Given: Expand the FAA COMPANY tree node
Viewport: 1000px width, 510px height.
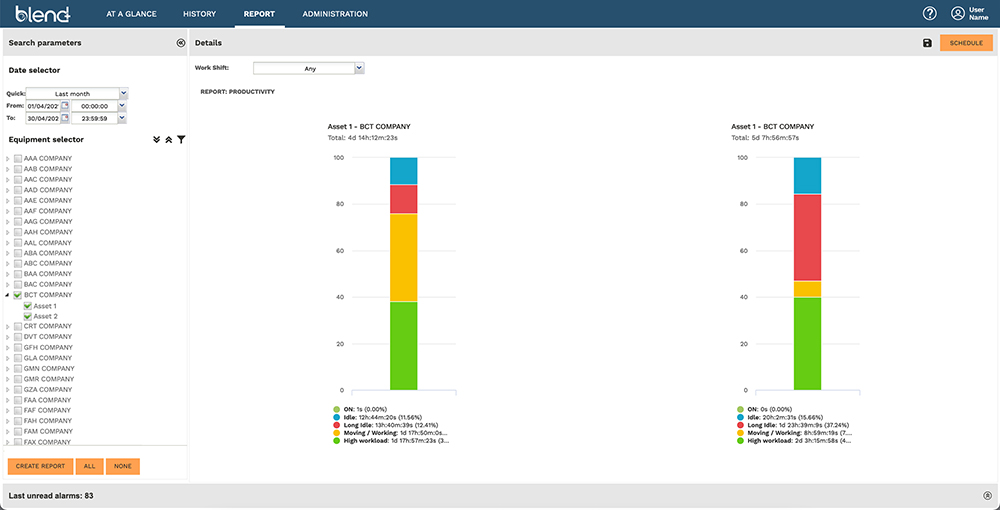Looking at the screenshot, I should 8,400.
